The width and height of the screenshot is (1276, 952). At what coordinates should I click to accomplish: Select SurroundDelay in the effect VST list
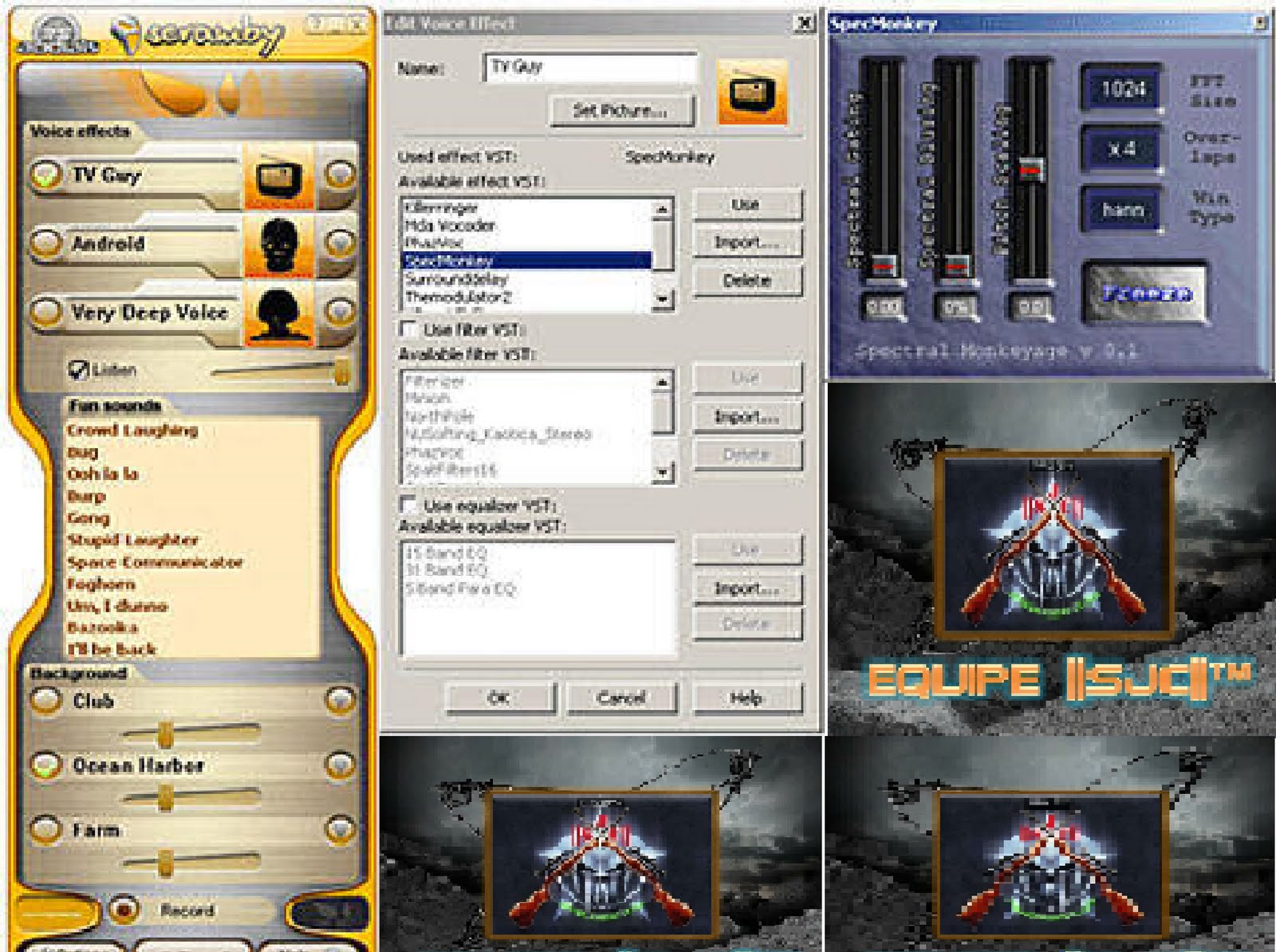point(527,278)
